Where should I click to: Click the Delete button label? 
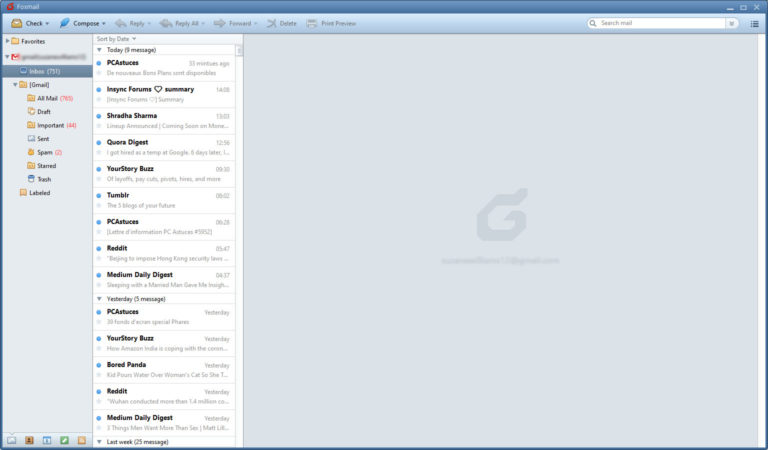(x=288, y=24)
